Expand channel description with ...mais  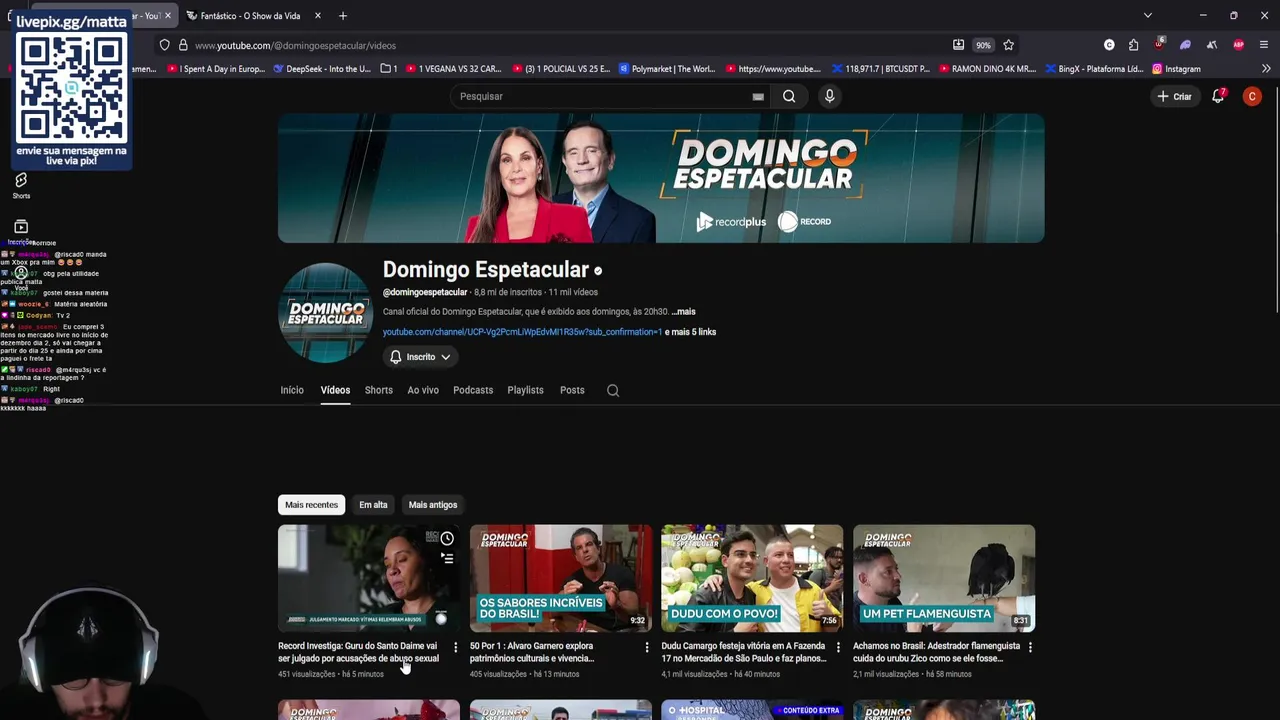(683, 312)
